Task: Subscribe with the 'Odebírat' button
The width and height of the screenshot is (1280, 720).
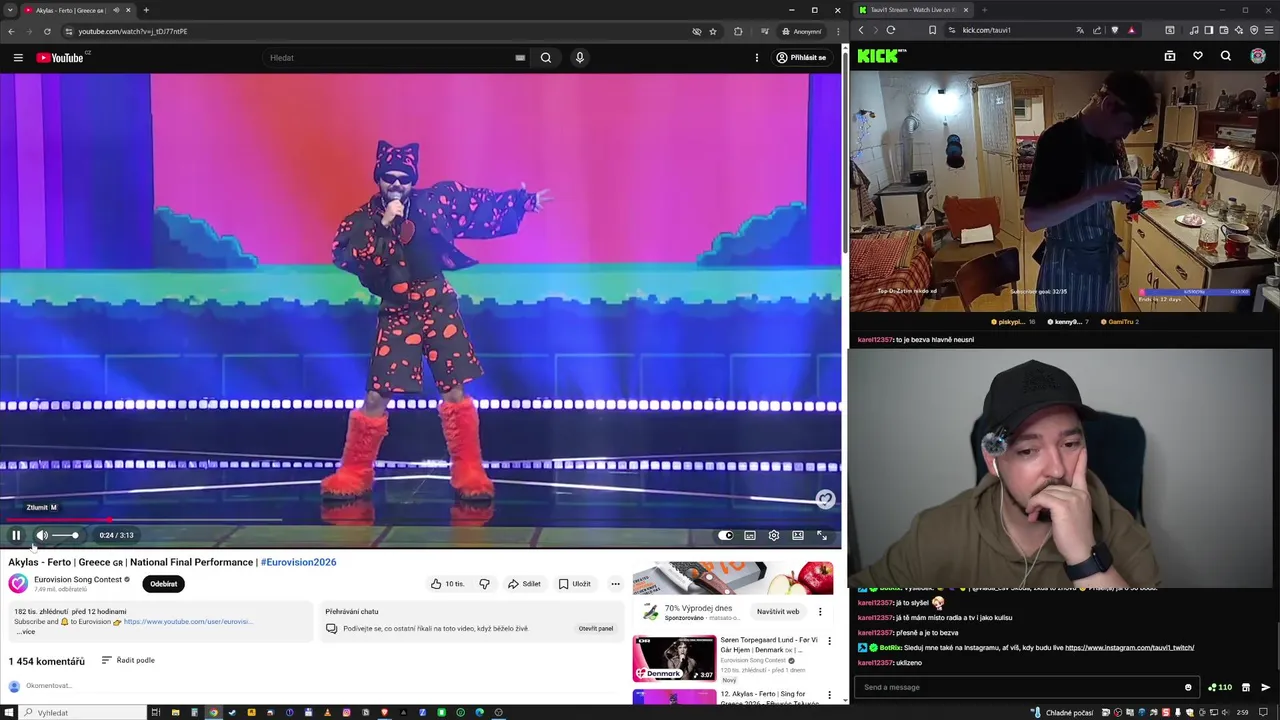Action: coord(164,584)
